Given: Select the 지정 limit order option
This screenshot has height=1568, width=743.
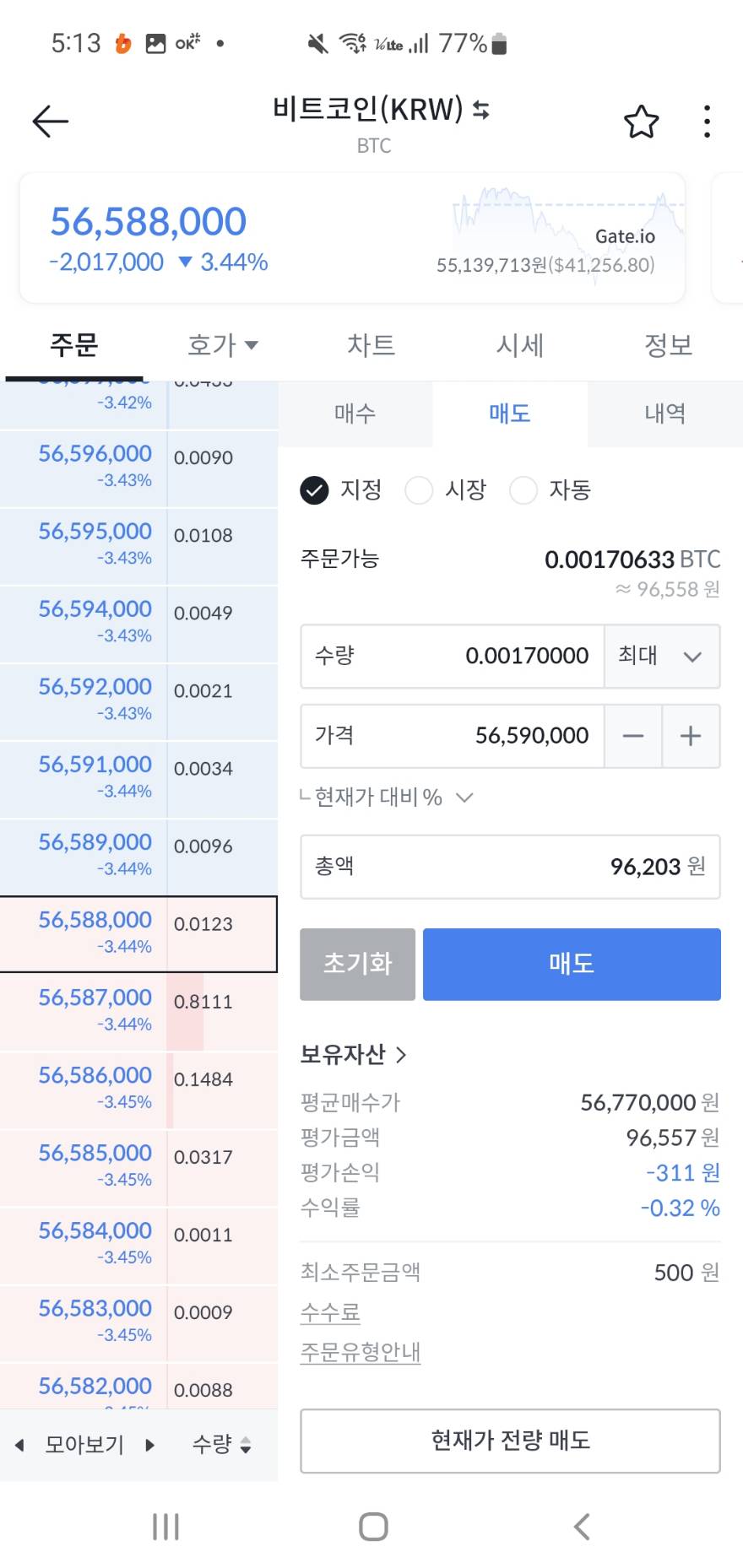Looking at the screenshot, I should 315,490.
